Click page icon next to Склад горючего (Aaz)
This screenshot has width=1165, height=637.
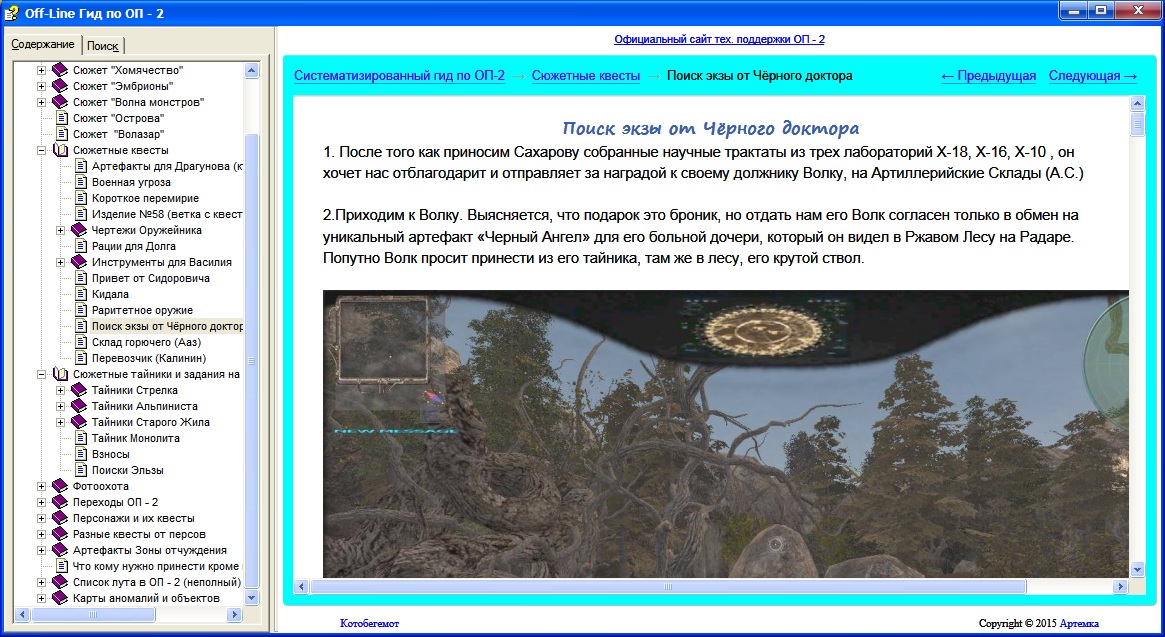click(82, 342)
